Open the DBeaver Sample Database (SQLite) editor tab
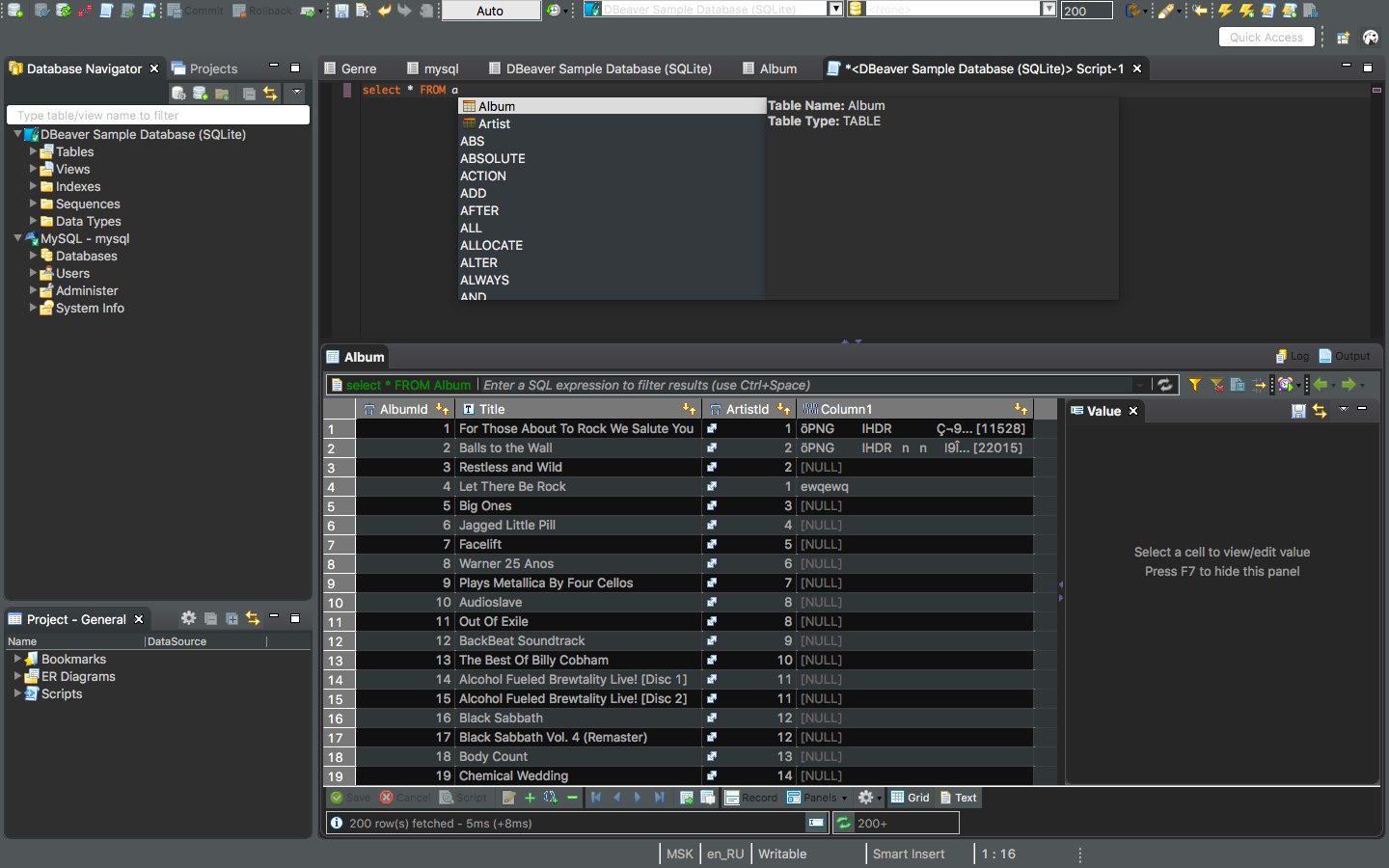The width and height of the screenshot is (1389, 868). [x=600, y=68]
